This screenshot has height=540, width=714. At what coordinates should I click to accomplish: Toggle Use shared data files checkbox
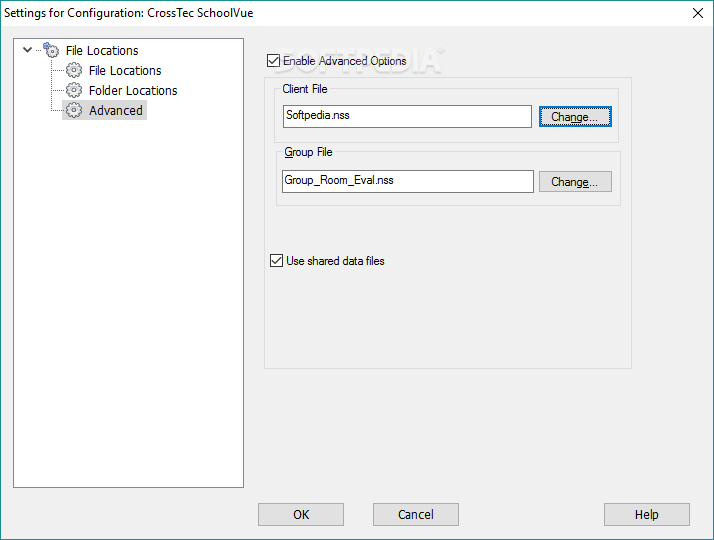pyautogui.click(x=276, y=260)
